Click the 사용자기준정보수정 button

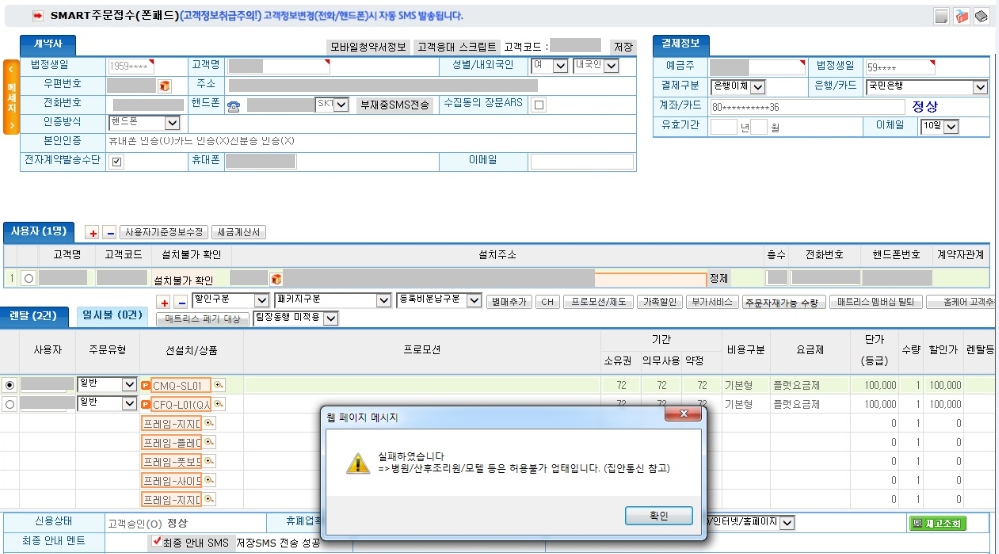[164, 232]
